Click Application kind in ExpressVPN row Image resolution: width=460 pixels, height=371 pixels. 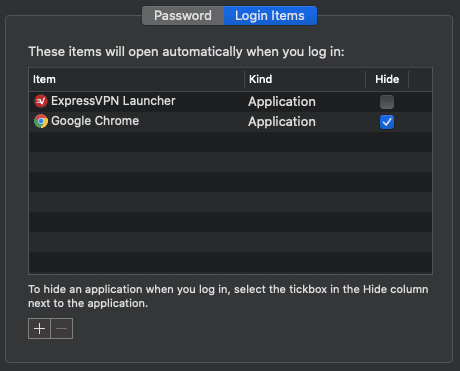282,102
